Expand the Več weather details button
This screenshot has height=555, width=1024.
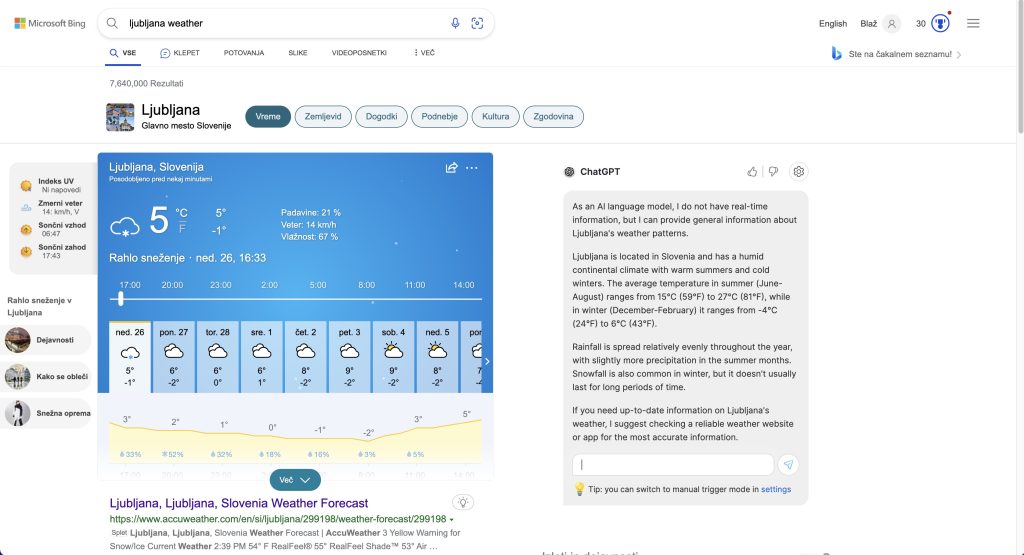295,480
